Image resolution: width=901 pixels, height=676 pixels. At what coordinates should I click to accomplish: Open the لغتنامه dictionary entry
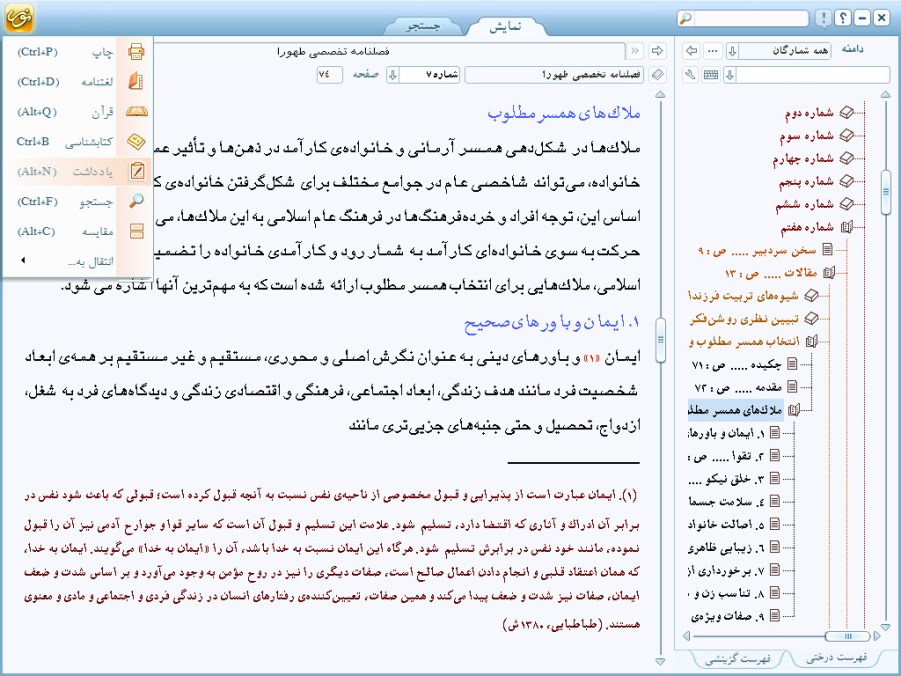(78, 82)
